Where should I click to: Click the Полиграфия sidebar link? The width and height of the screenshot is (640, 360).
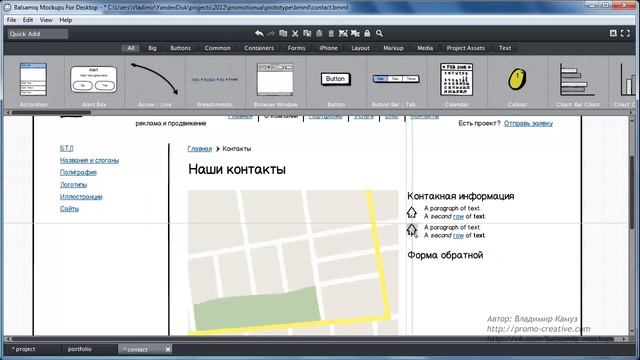[78, 172]
